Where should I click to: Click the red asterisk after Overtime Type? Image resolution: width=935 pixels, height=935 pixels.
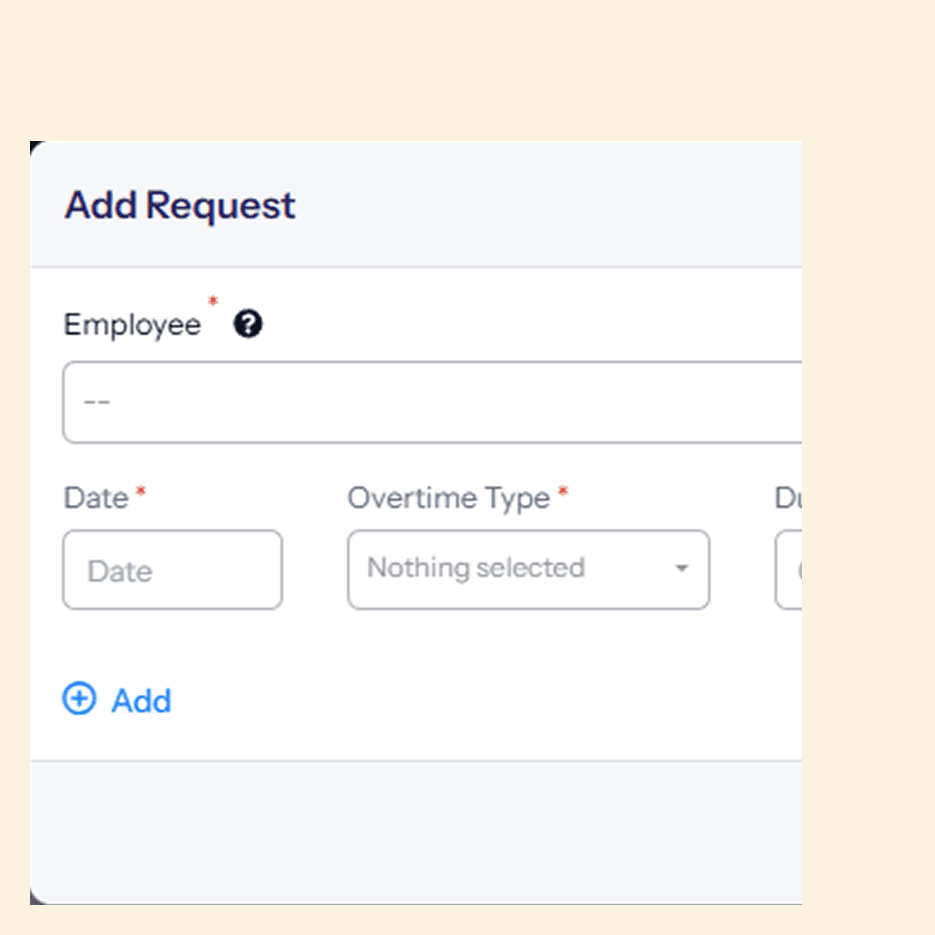[x=563, y=492]
